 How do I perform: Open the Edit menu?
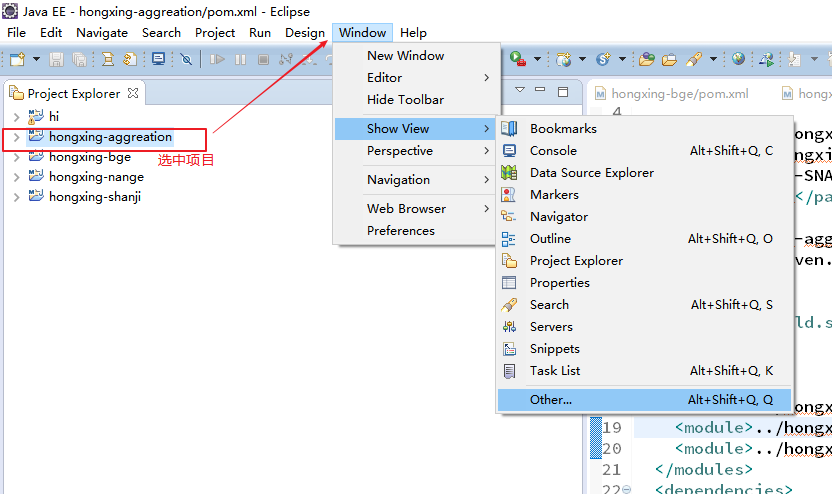pos(51,33)
